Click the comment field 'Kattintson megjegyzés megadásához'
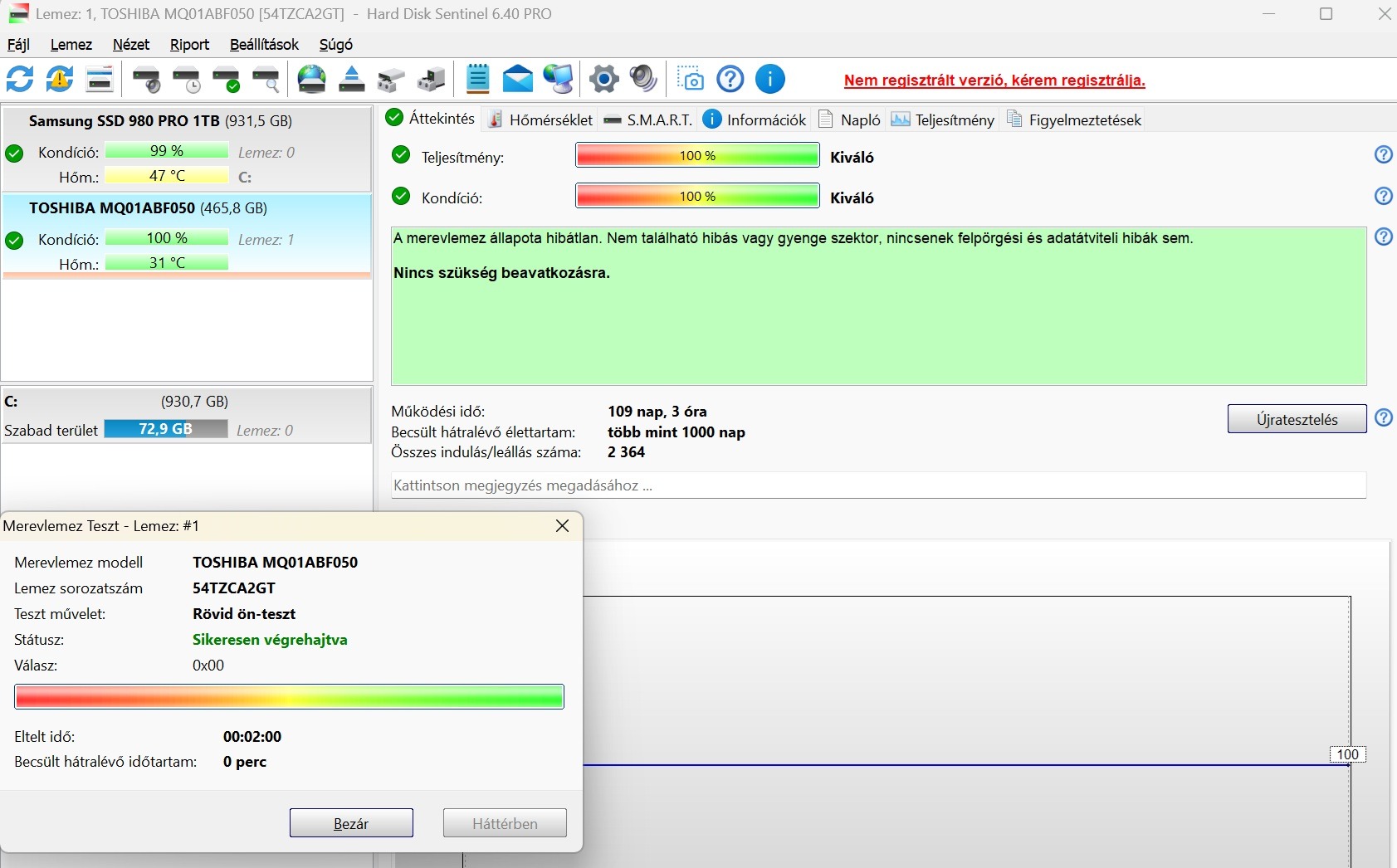1397x868 pixels. pos(878,485)
